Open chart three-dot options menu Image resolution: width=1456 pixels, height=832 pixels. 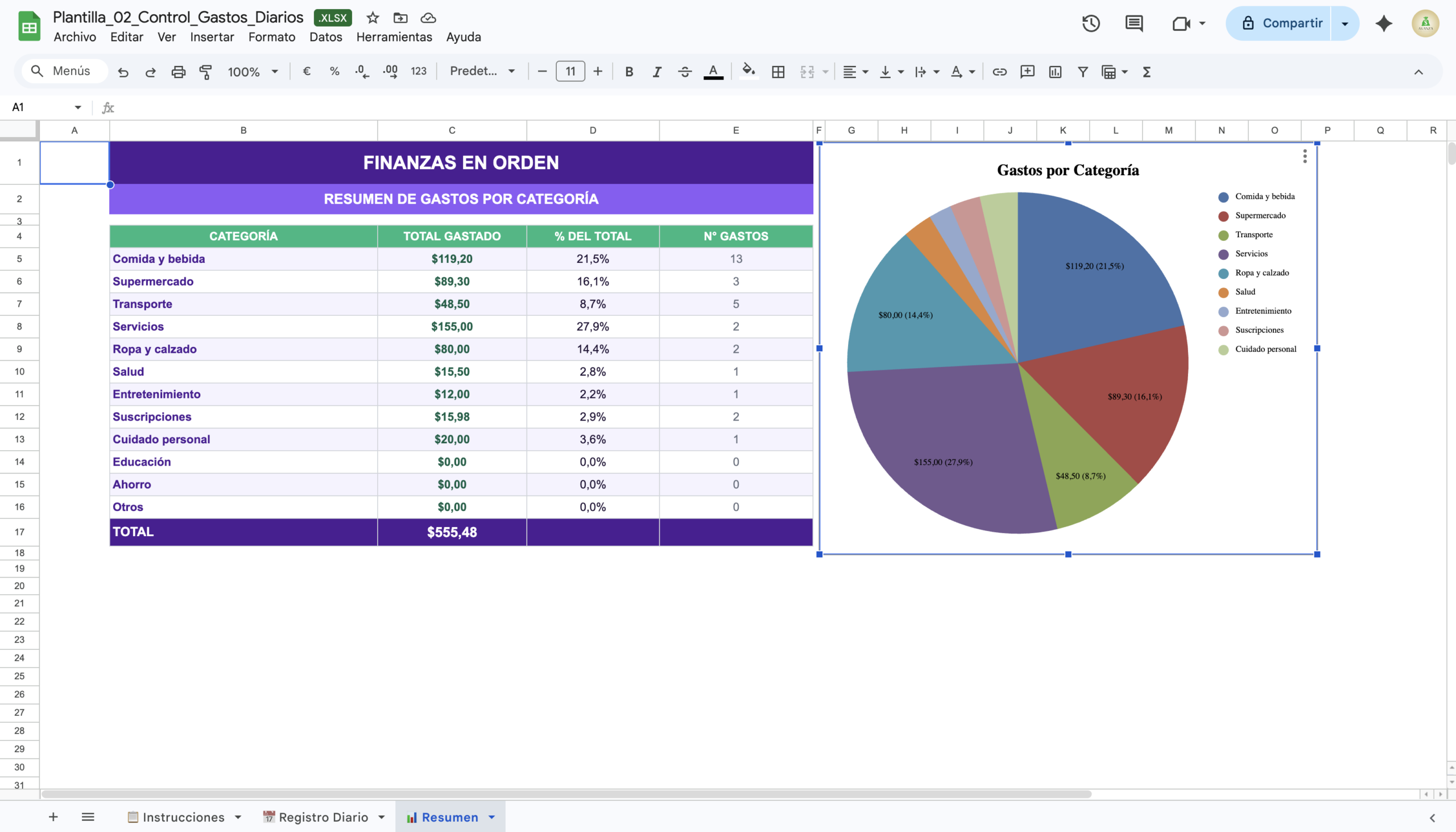[1305, 156]
